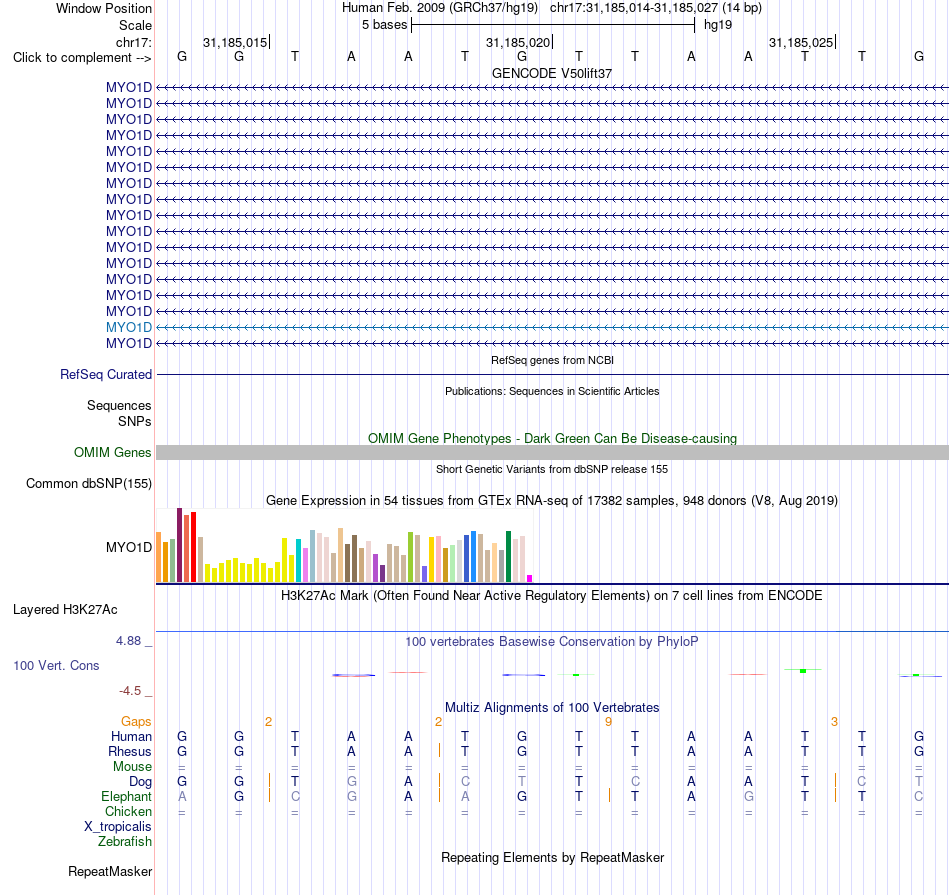Click the 'Click to complement -->' label
Viewport: 950px width, 895px height.
pos(82,58)
